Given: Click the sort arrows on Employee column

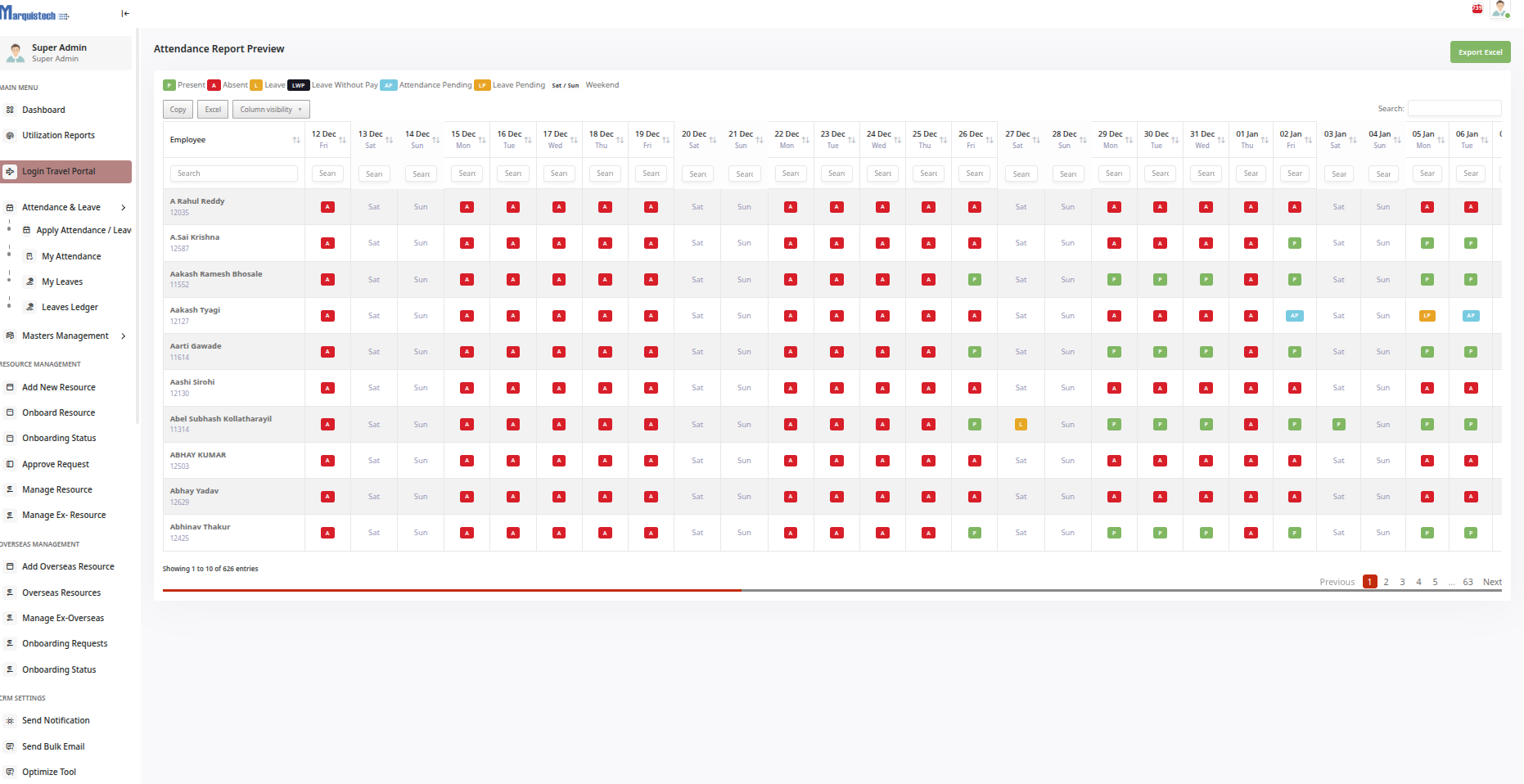Looking at the screenshot, I should 295,140.
